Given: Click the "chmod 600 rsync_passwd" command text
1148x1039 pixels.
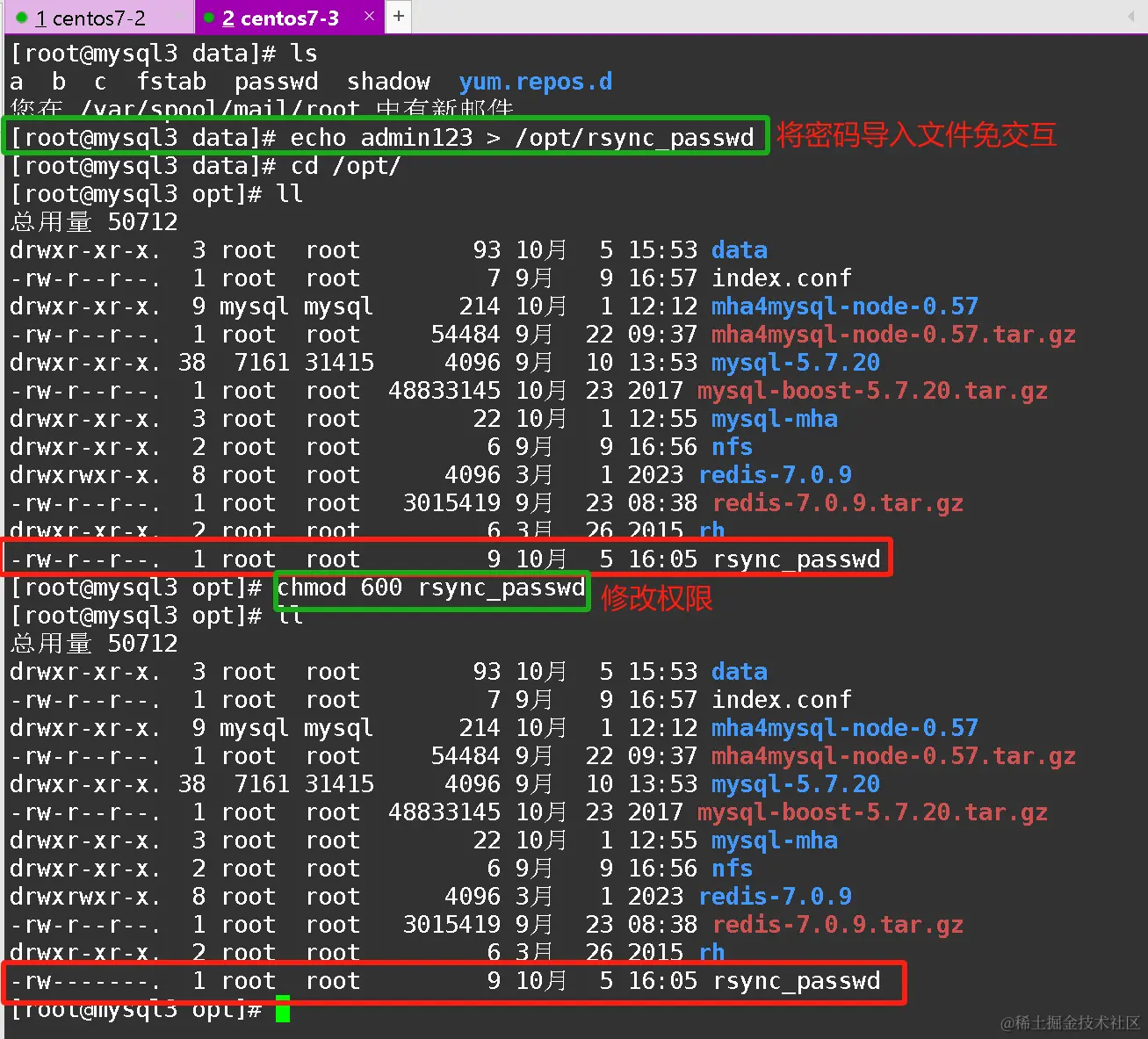Looking at the screenshot, I should (x=431, y=588).
